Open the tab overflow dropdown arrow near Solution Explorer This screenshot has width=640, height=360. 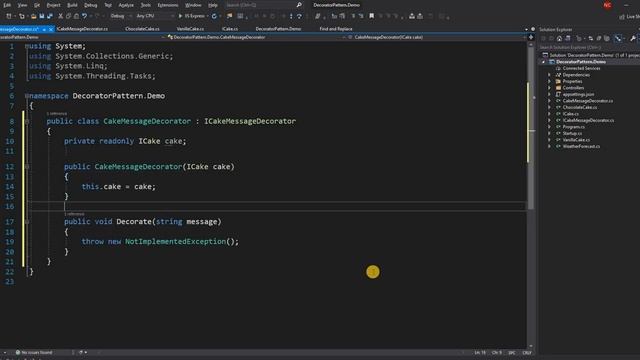tap(526, 29)
